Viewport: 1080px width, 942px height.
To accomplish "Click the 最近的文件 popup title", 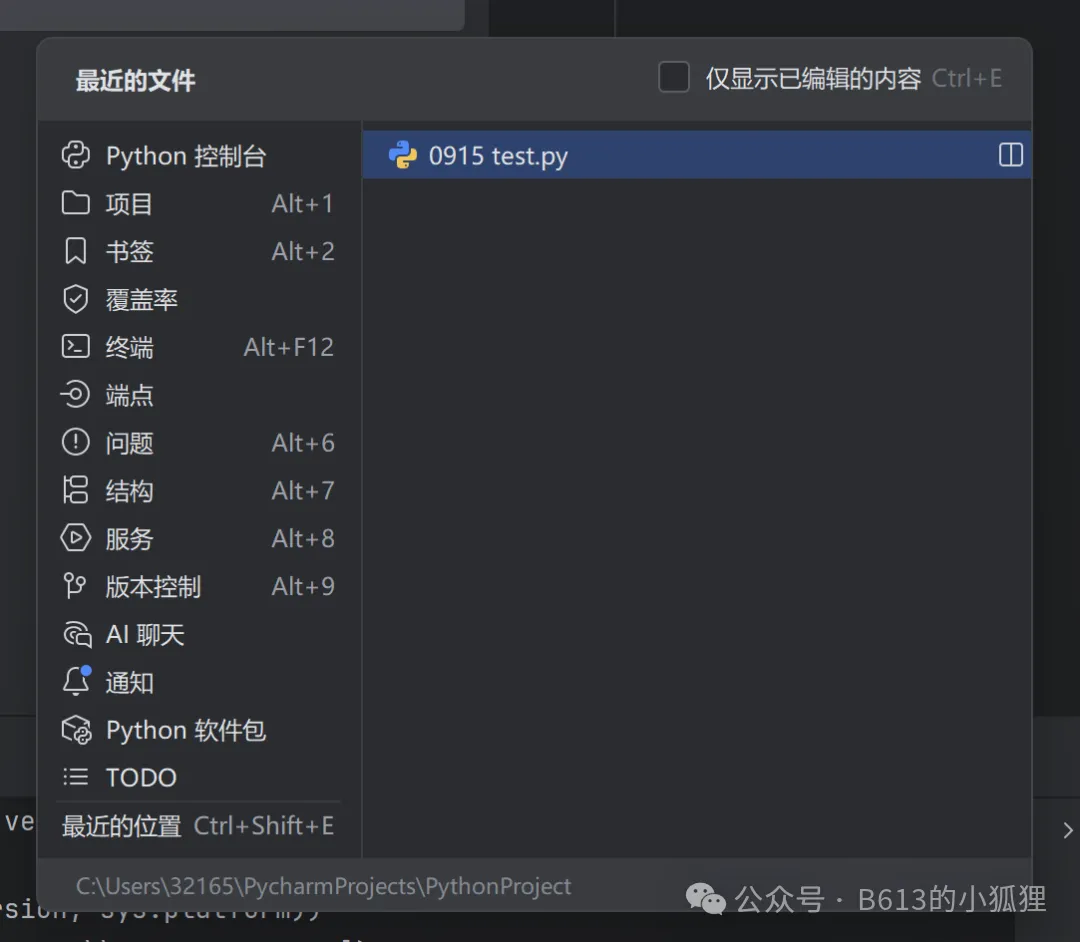I will pos(136,80).
